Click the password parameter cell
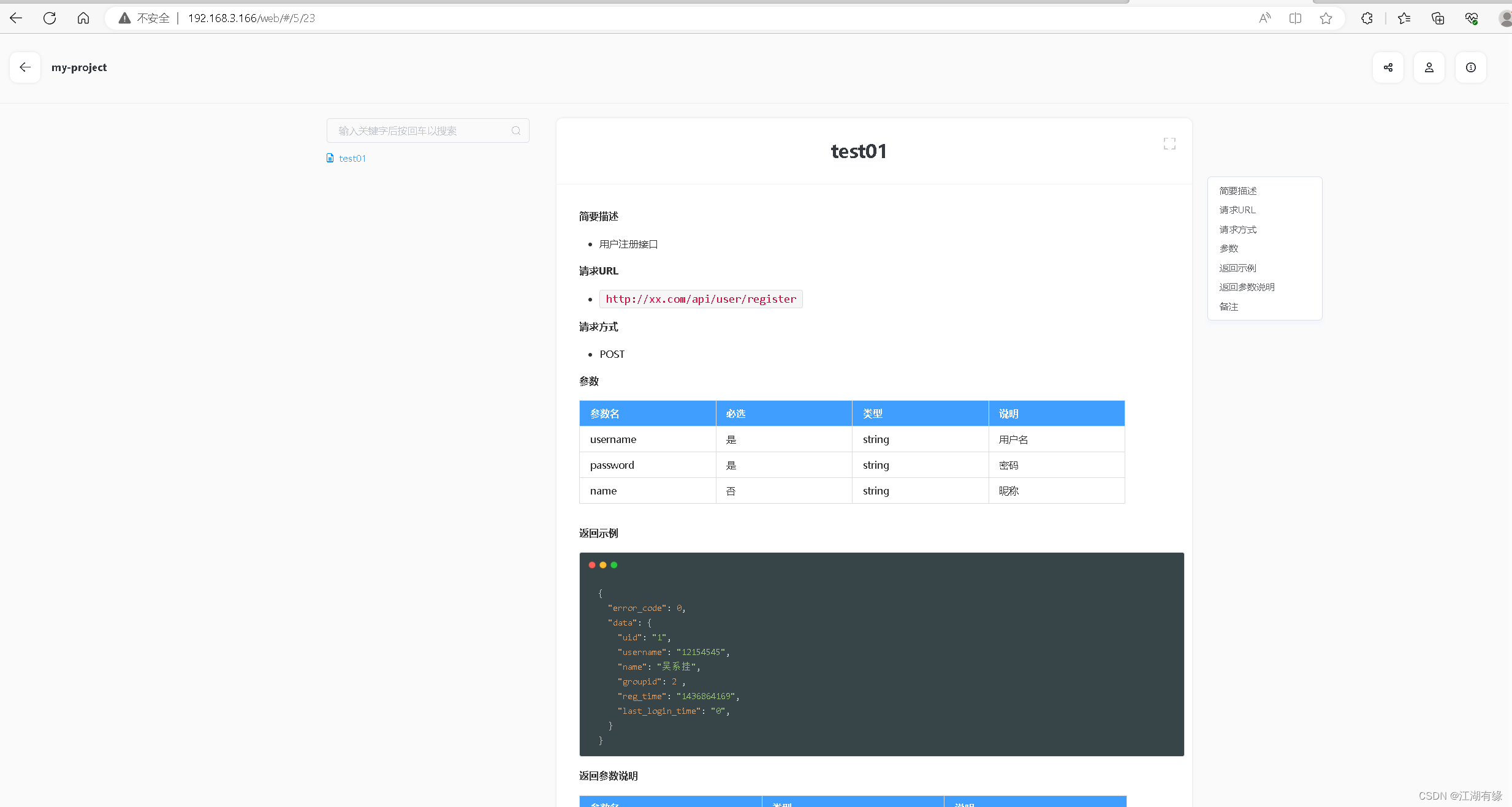The height and width of the screenshot is (807, 1512). [x=648, y=465]
